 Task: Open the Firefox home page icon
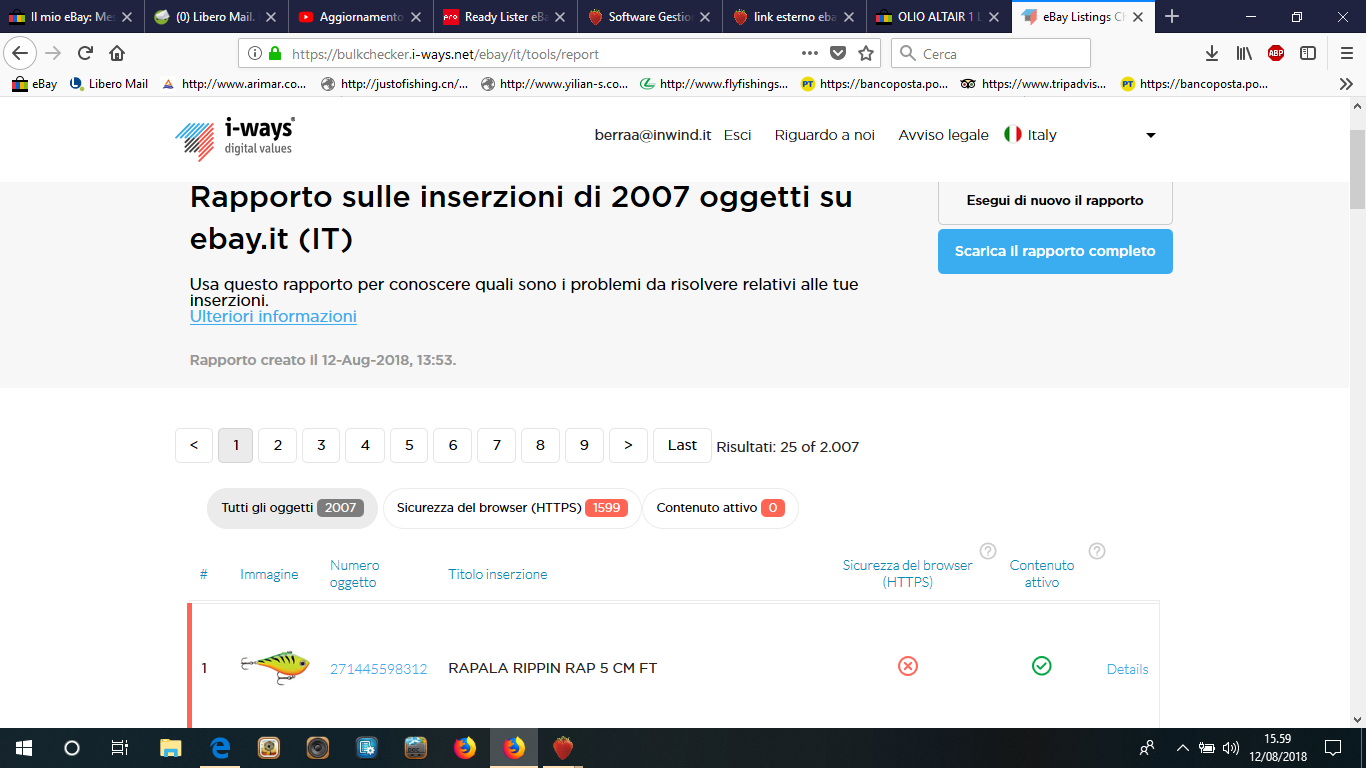[x=117, y=54]
